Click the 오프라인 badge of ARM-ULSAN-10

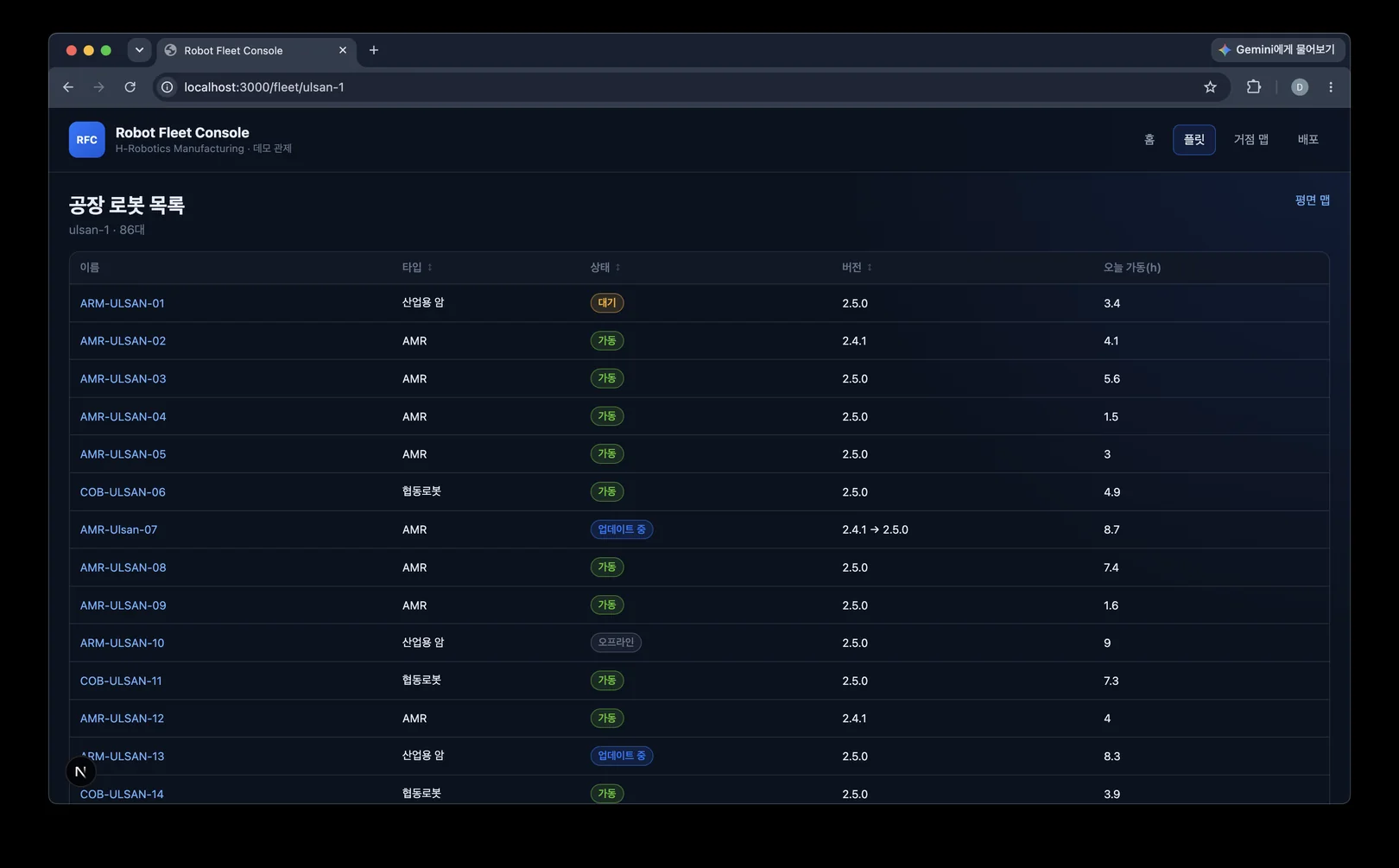coord(616,643)
